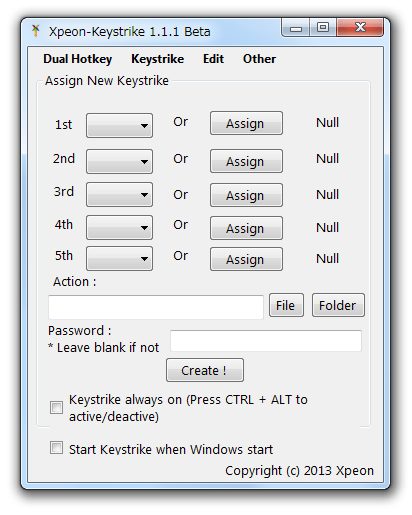Click Assign button for 5th key
The image size is (412, 515).
pos(246,259)
